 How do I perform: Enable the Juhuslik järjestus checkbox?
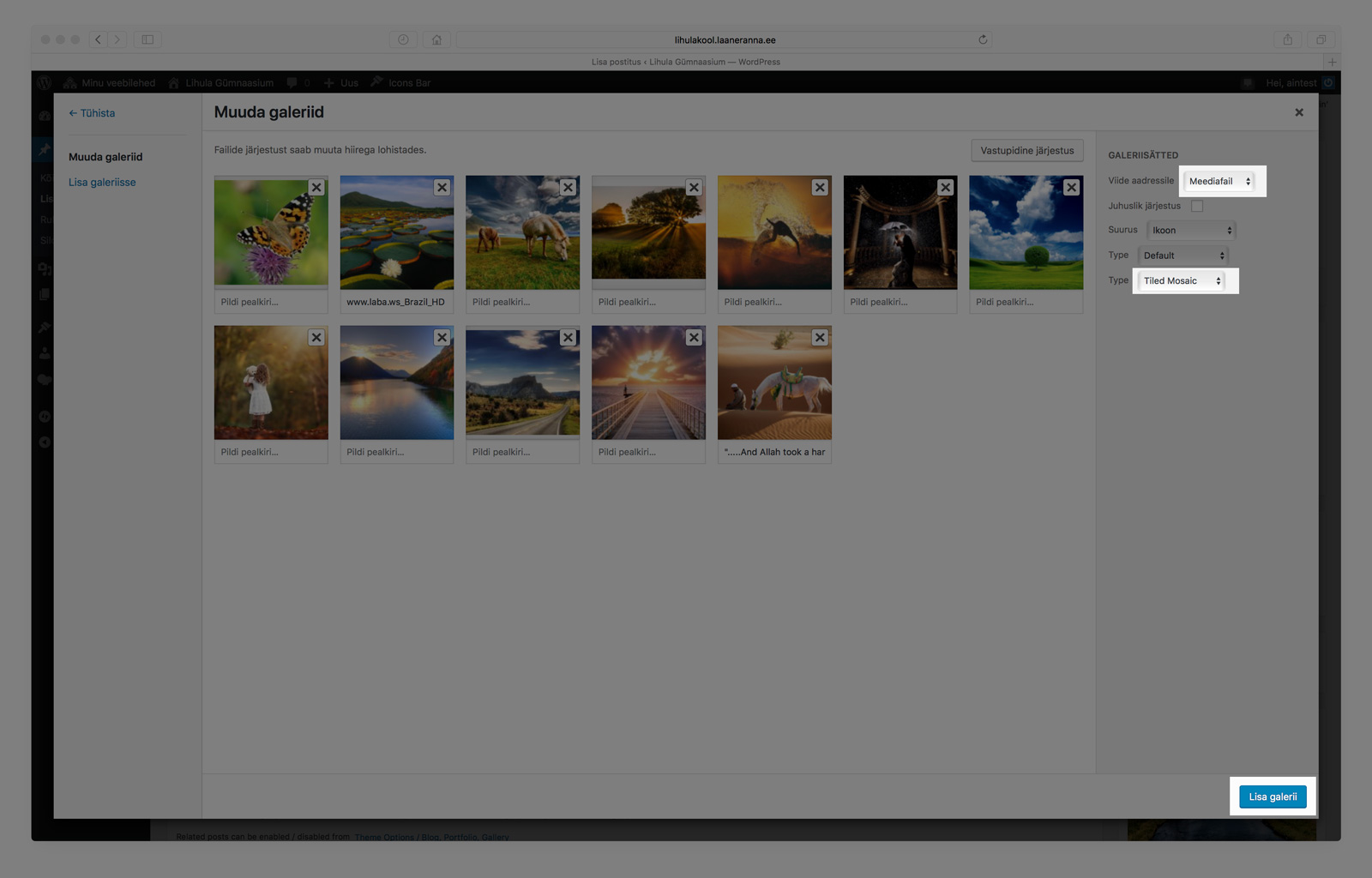pos(1197,206)
